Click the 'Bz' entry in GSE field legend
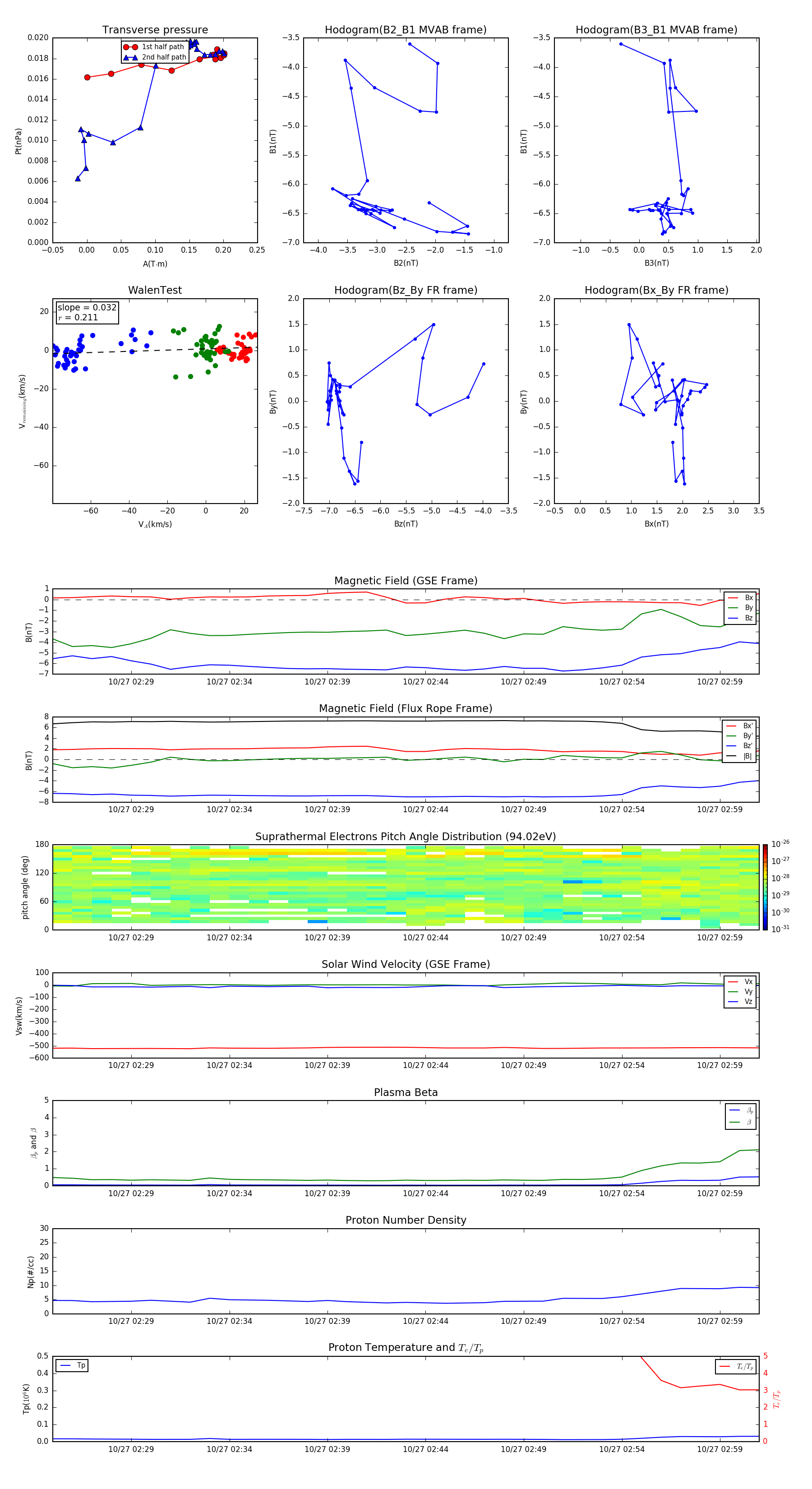 pyautogui.click(x=740, y=619)
